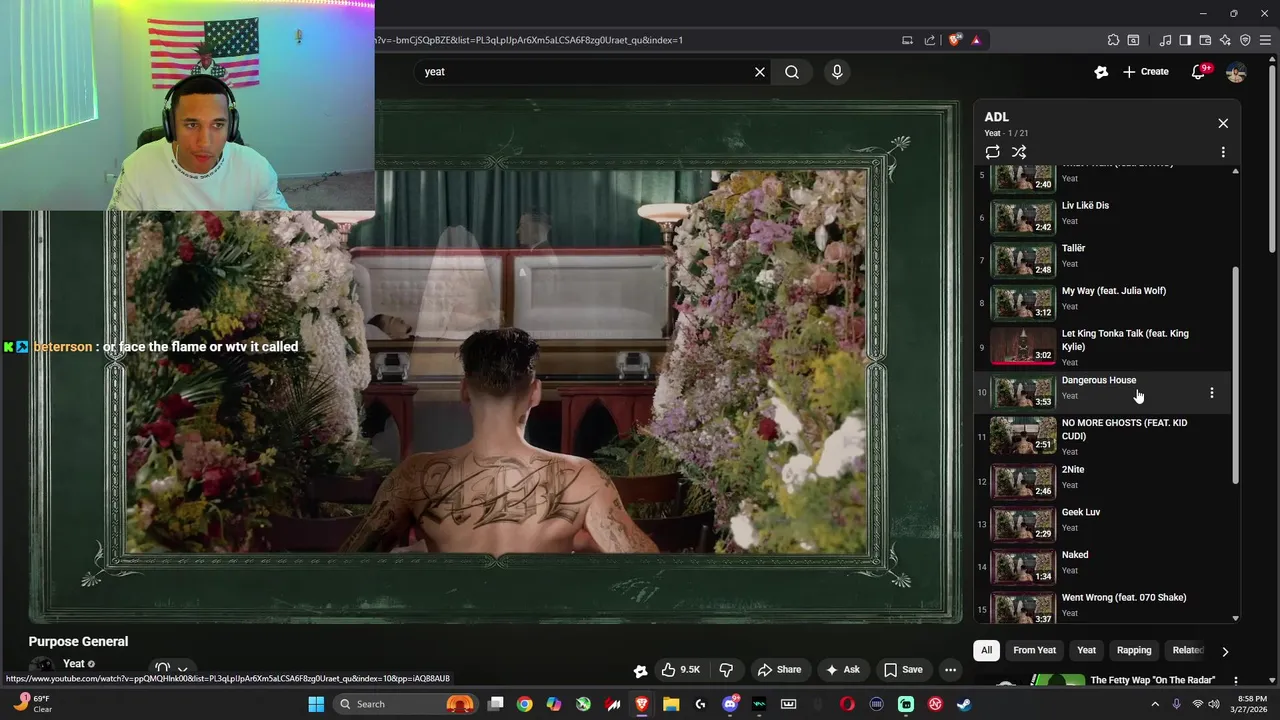This screenshot has height=720, width=1280.
Task: Click the search magnifier button
Action: pos(792,72)
